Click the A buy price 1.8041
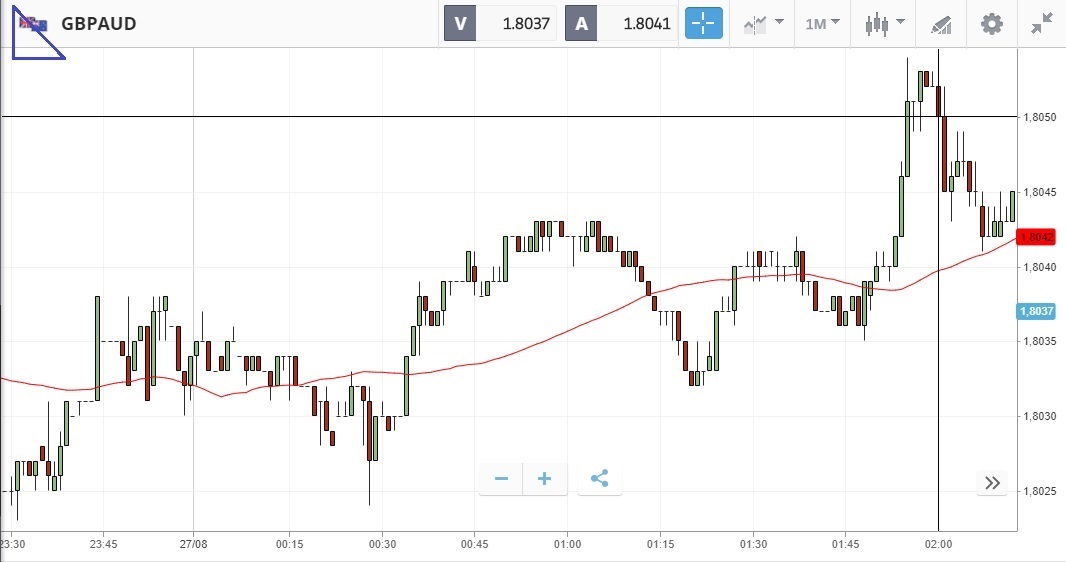Viewport: 1066px width, 562px height. click(622, 23)
